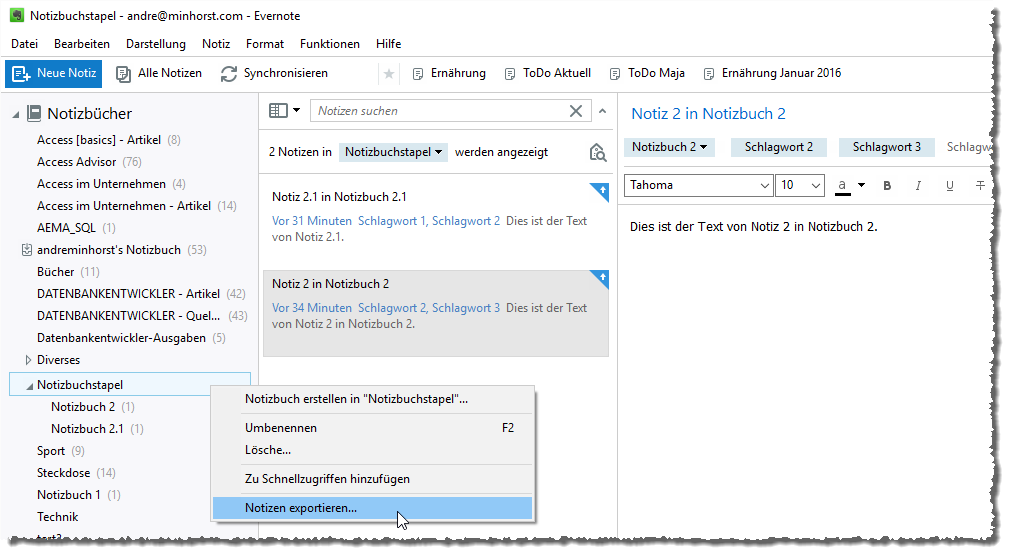Open the Format menu
This screenshot has width=1011, height=558.
[264, 44]
